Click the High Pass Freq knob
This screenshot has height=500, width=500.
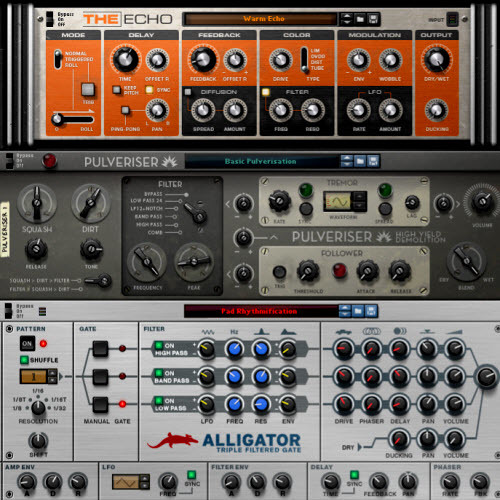(235, 349)
